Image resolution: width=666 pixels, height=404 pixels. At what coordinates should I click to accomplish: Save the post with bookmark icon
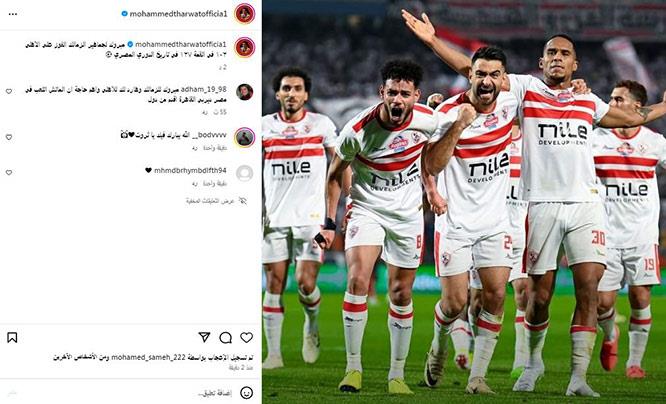[x=12, y=338]
